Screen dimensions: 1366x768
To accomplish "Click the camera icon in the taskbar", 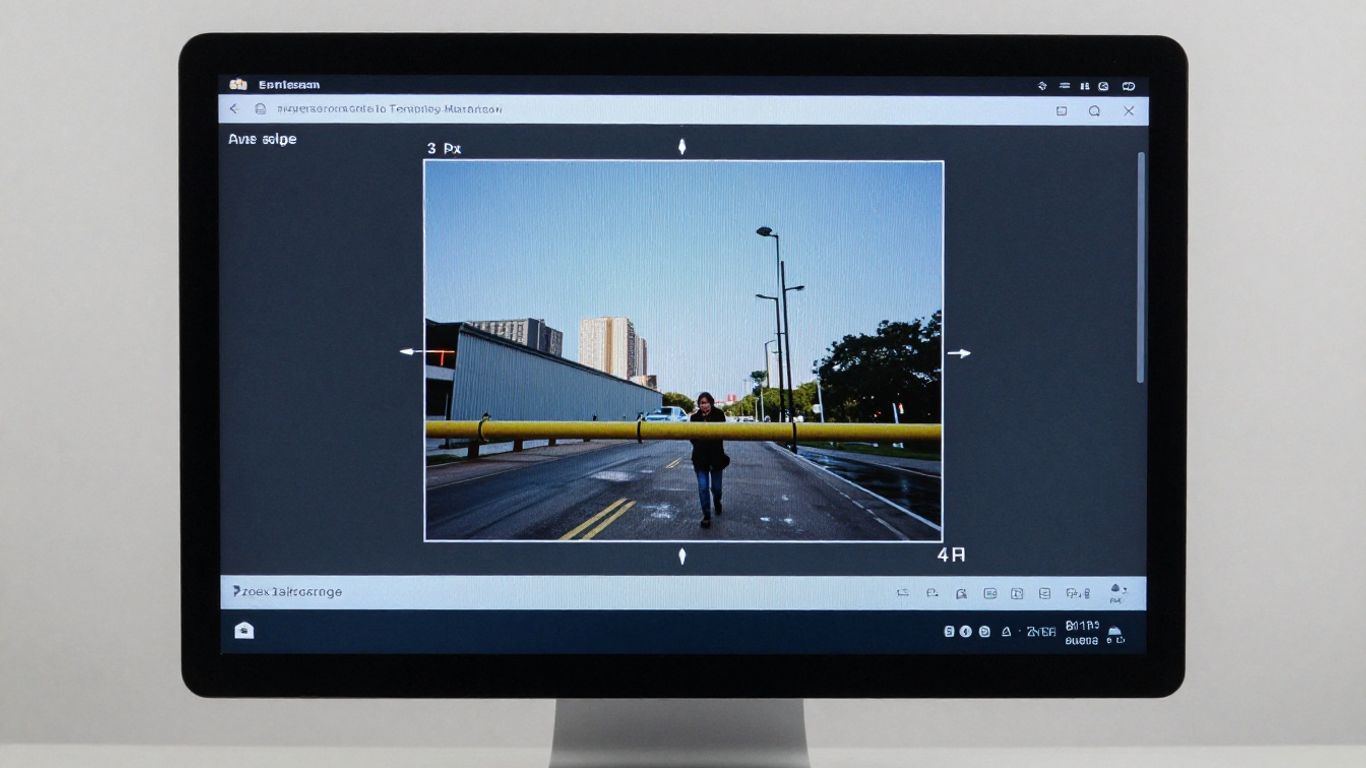I will (243, 630).
